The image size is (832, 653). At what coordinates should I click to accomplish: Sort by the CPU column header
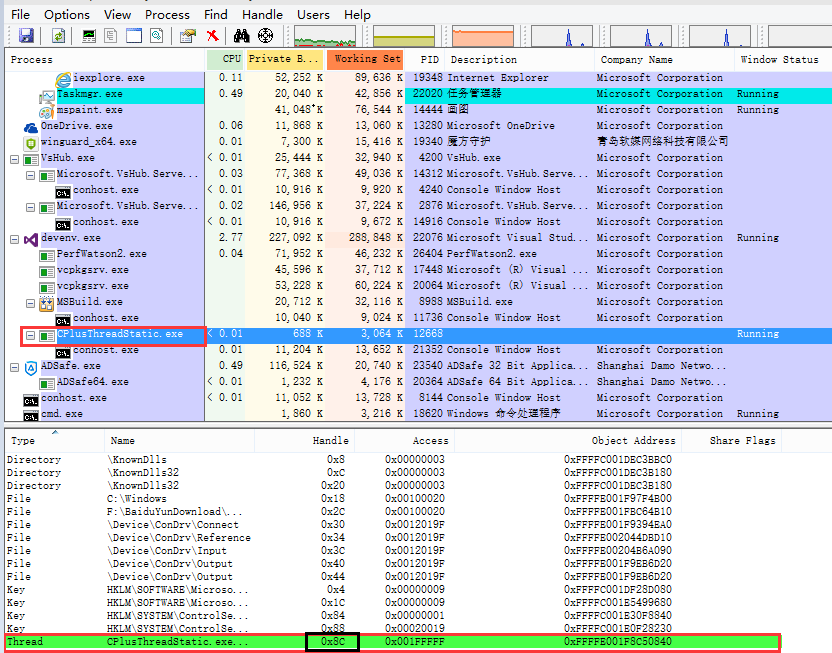(225, 59)
